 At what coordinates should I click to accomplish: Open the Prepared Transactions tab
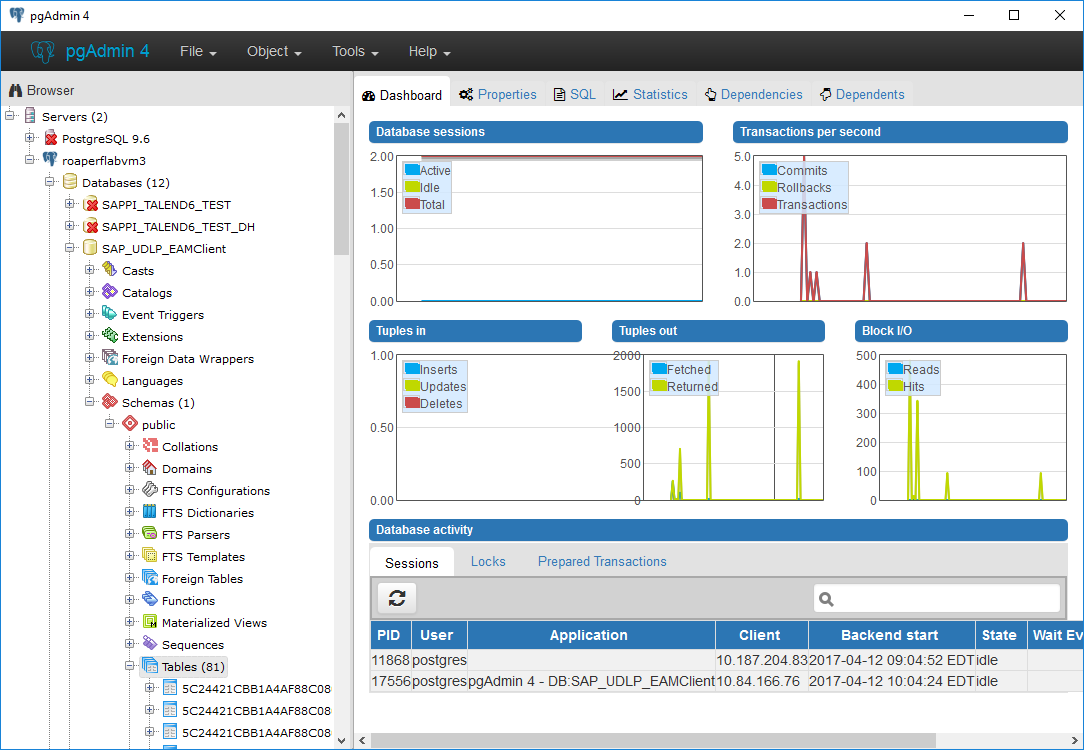[x=602, y=561]
